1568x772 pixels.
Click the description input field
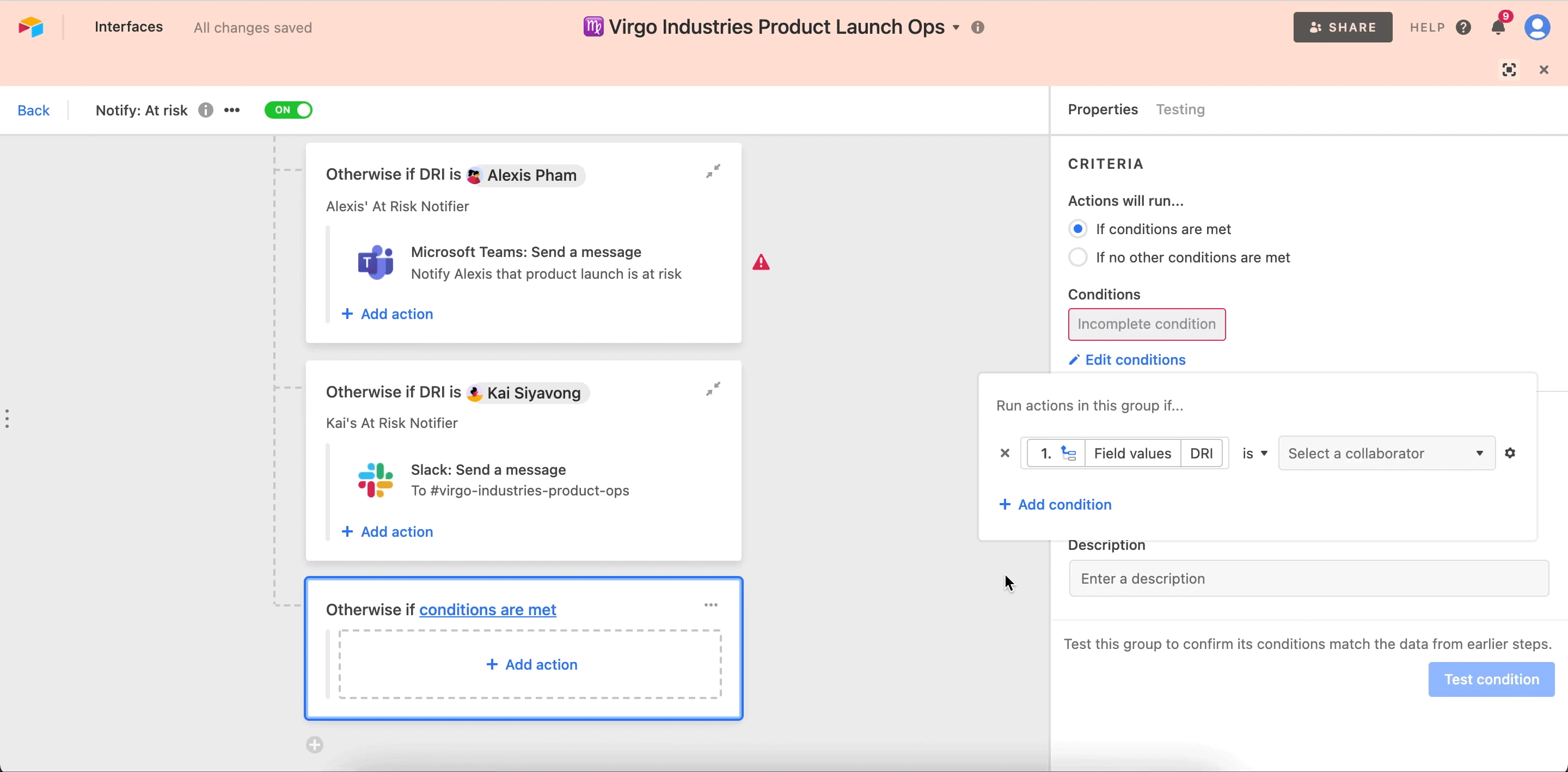click(x=1308, y=578)
